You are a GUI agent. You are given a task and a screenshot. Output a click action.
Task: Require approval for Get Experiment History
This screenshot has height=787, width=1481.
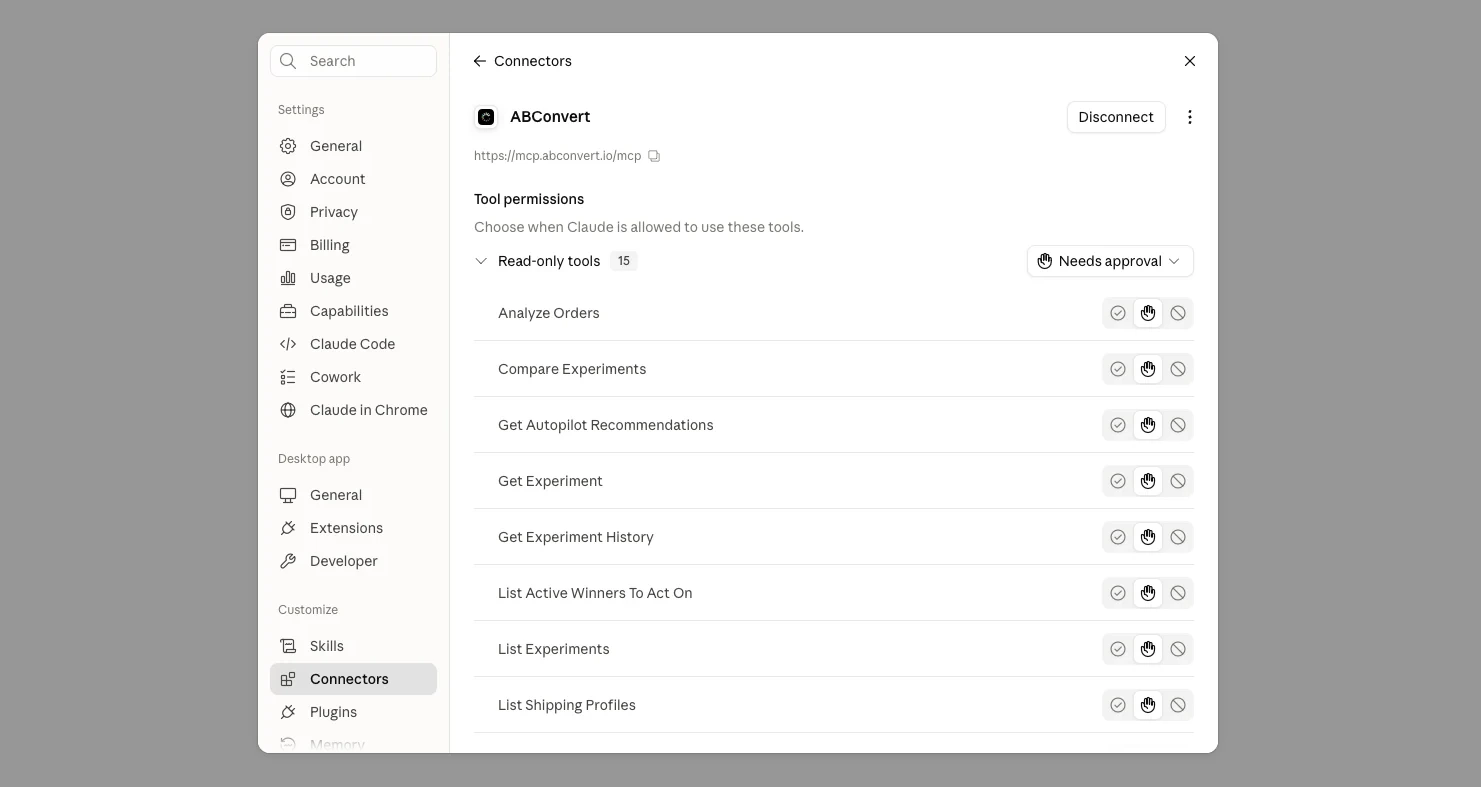(1148, 537)
